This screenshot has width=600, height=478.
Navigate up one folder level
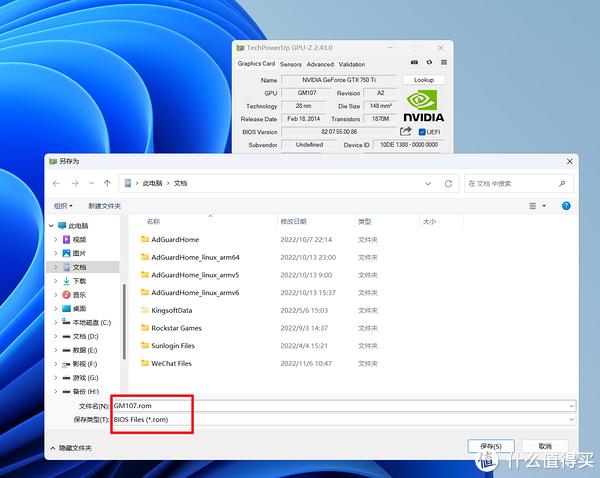coord(108,183)
